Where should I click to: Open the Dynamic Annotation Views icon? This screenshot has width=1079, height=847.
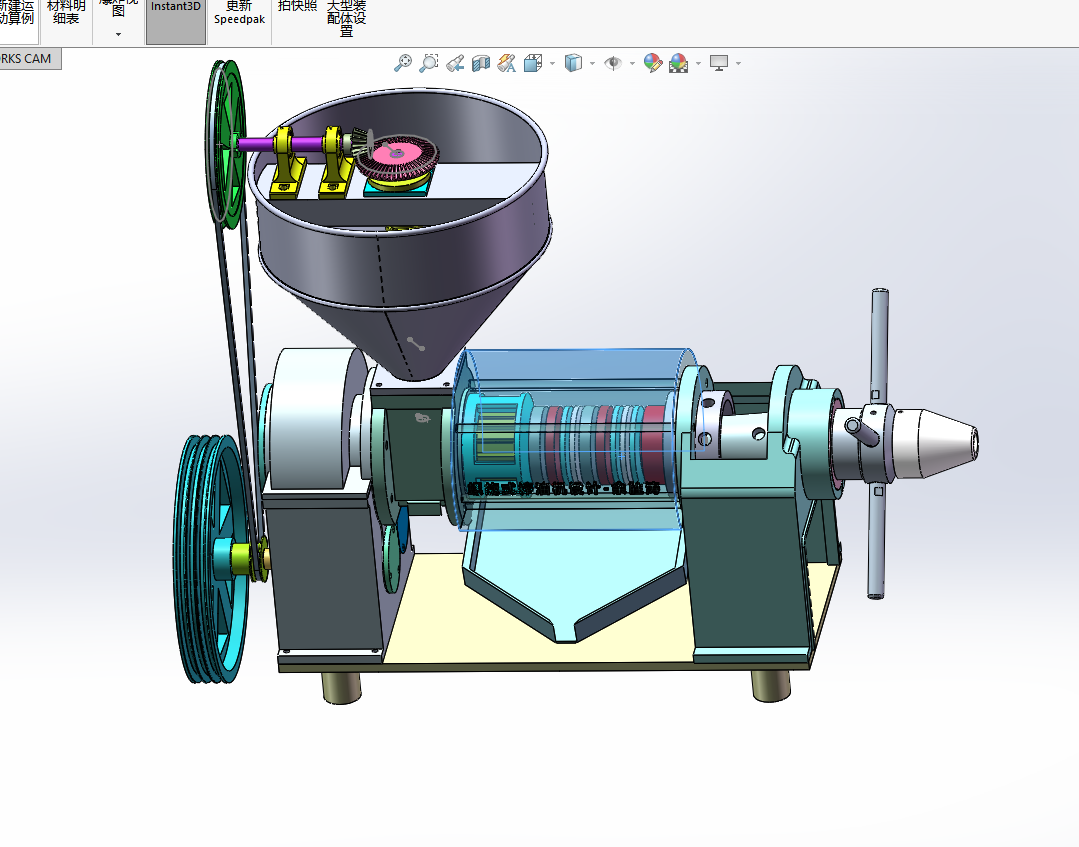click(507, 63)
